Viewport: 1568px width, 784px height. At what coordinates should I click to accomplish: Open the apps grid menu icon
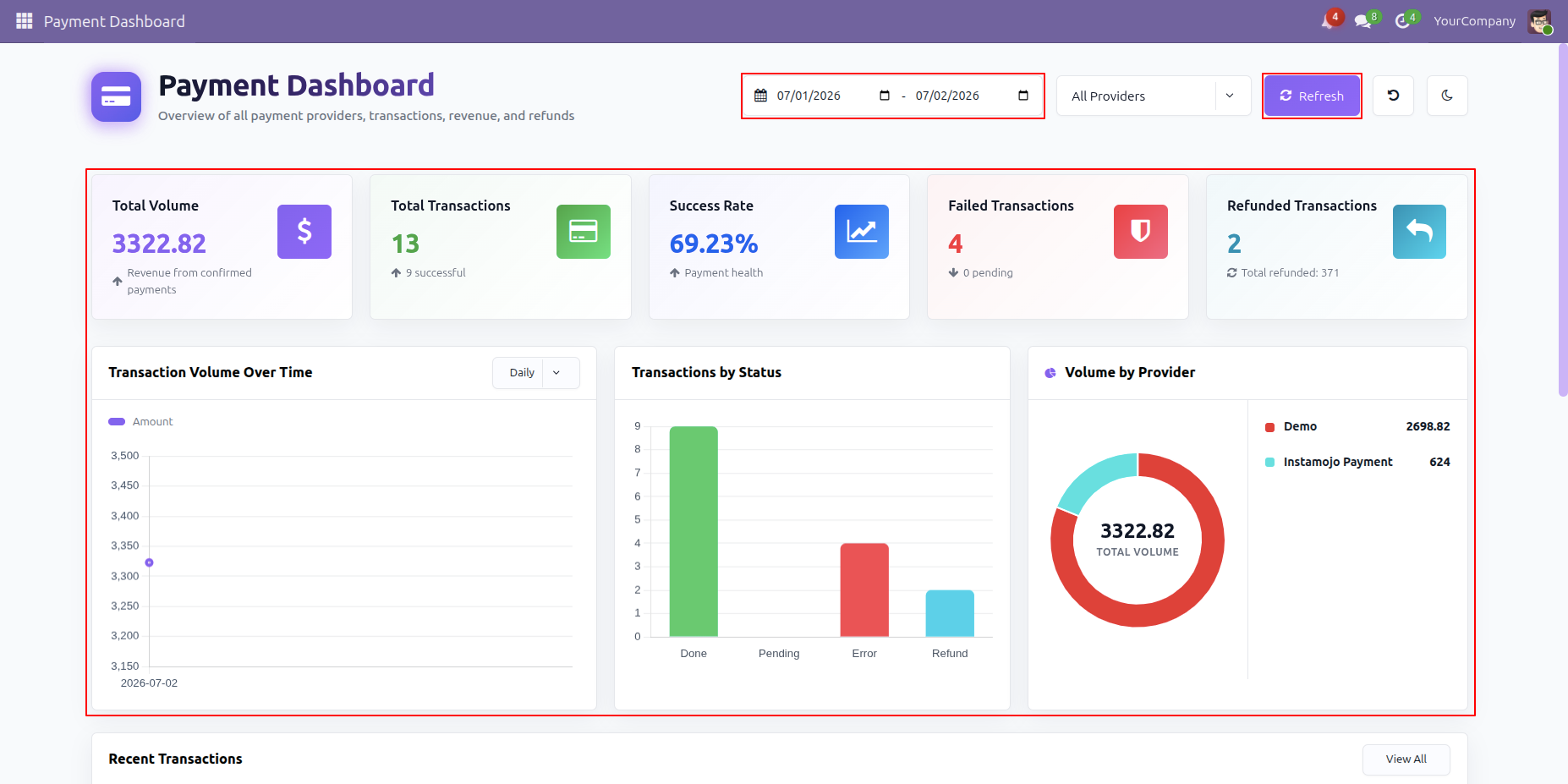click(x=24, y=21)
